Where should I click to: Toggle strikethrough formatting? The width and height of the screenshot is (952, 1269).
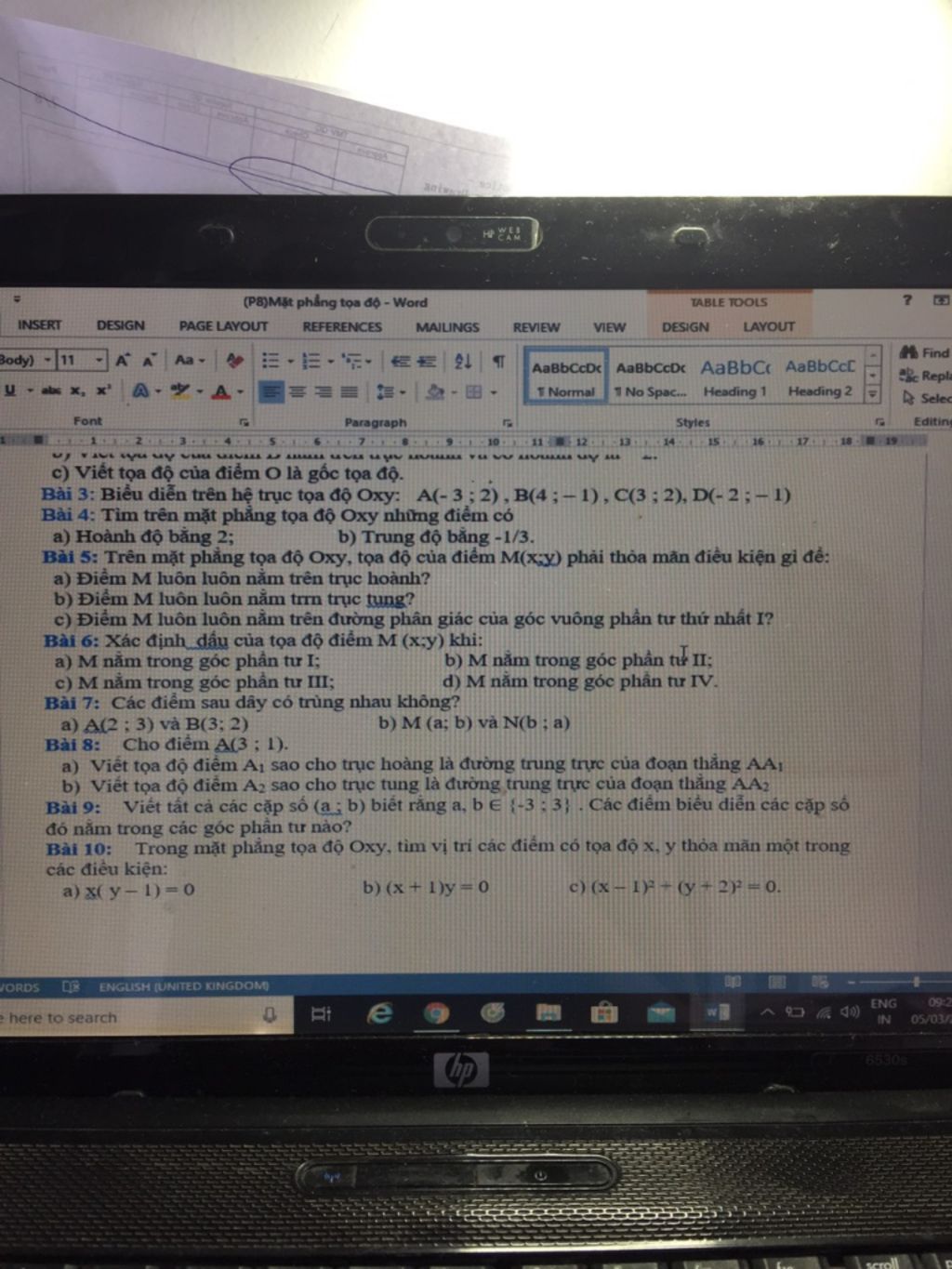(51, 390)
